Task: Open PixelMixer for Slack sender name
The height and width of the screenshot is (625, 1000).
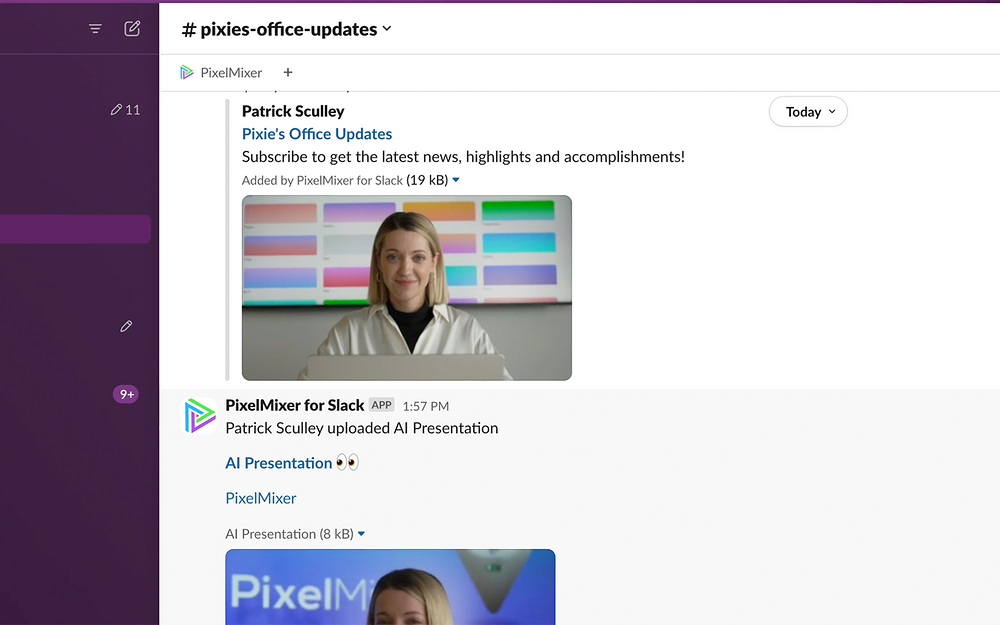Action: click(x=295, y=406)
